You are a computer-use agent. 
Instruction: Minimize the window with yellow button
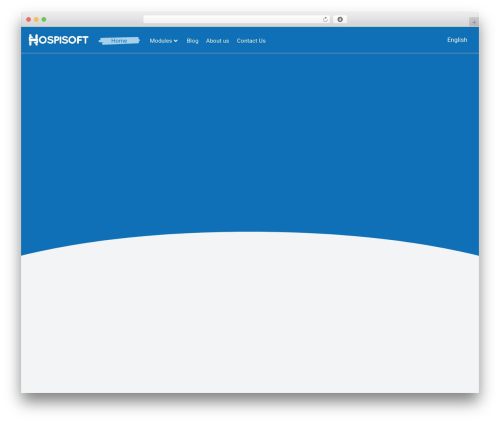36,19
